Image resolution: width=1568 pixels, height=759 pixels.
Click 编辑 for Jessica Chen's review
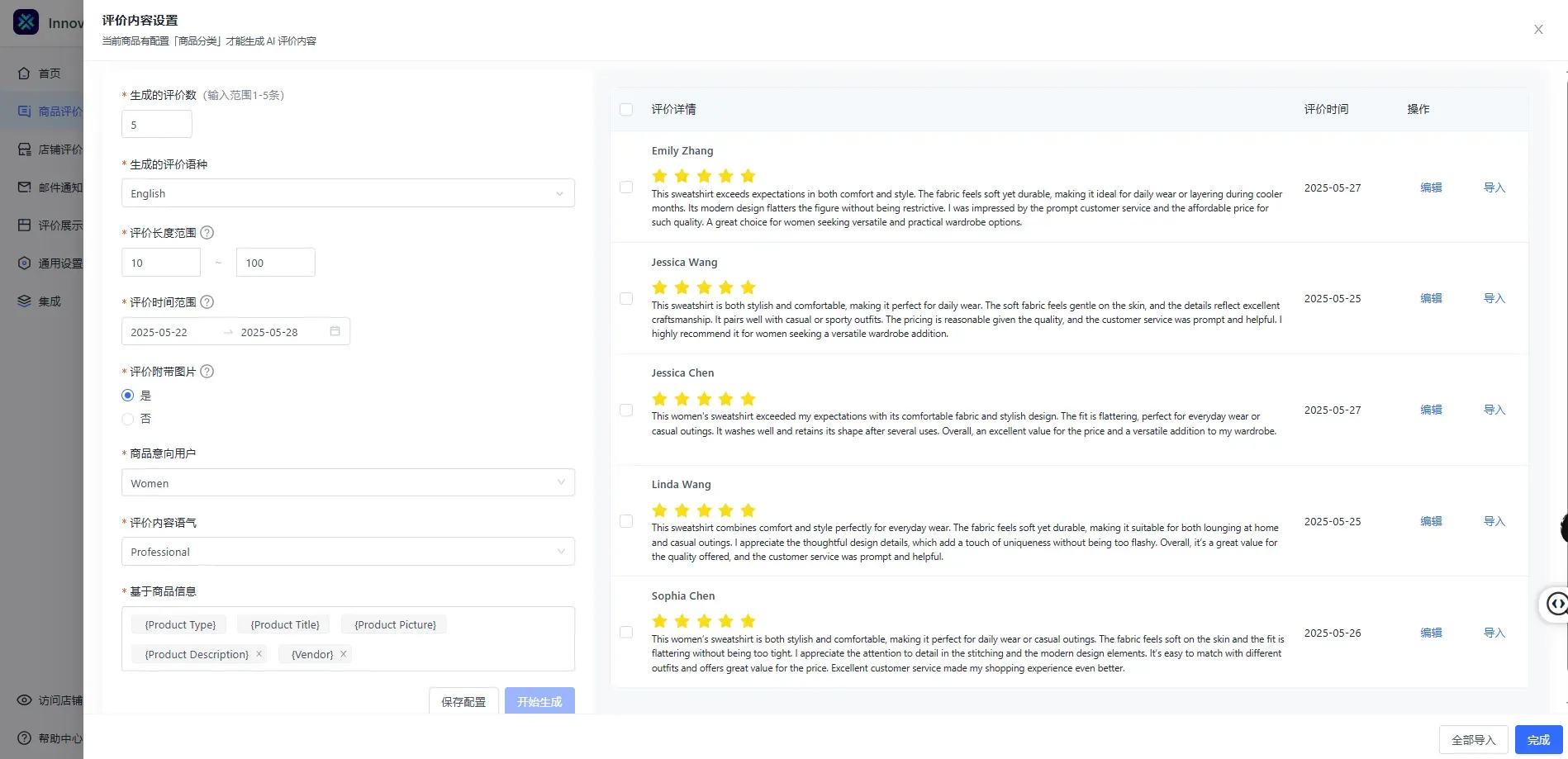point(1431,410)
